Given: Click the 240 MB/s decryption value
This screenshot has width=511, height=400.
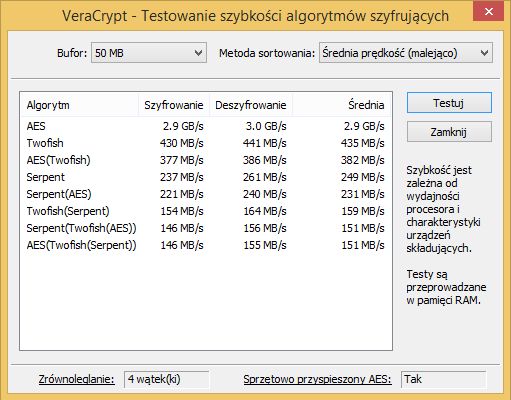Looking at the screenshot, I should tap(264, 194).
